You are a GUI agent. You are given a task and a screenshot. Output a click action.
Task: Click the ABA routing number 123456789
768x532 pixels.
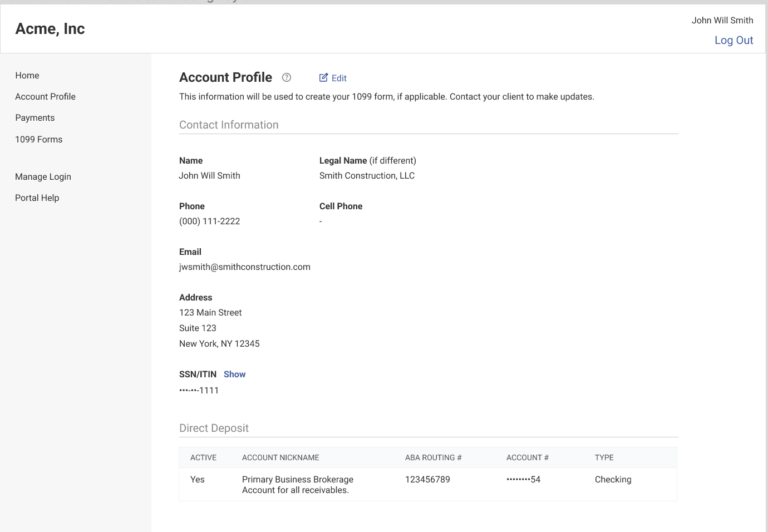pyautogui.click(x=428, y=480)
